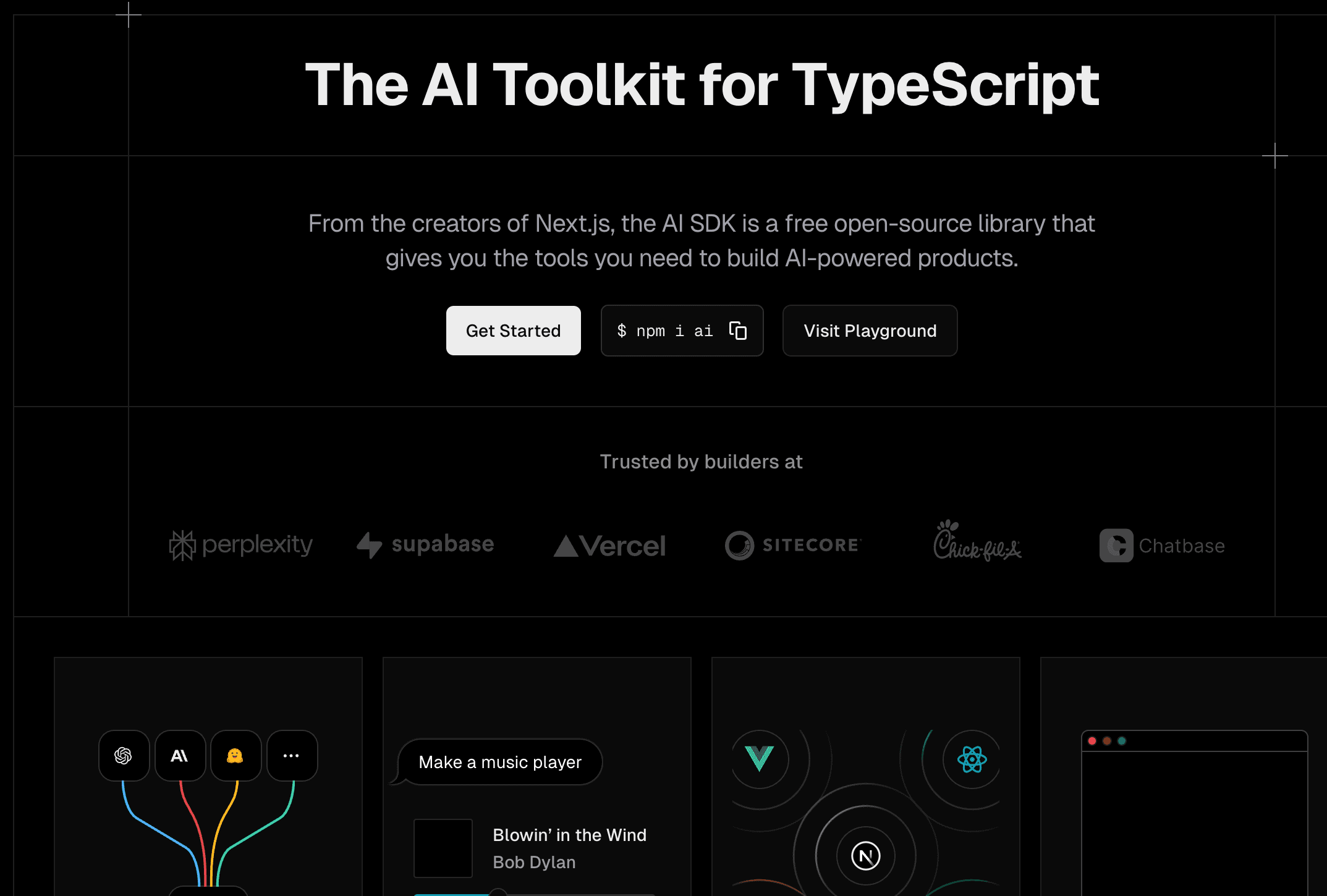Click the Blowin' in the Wind title
Screen dimensions: 1327x896
pos(569,835)
